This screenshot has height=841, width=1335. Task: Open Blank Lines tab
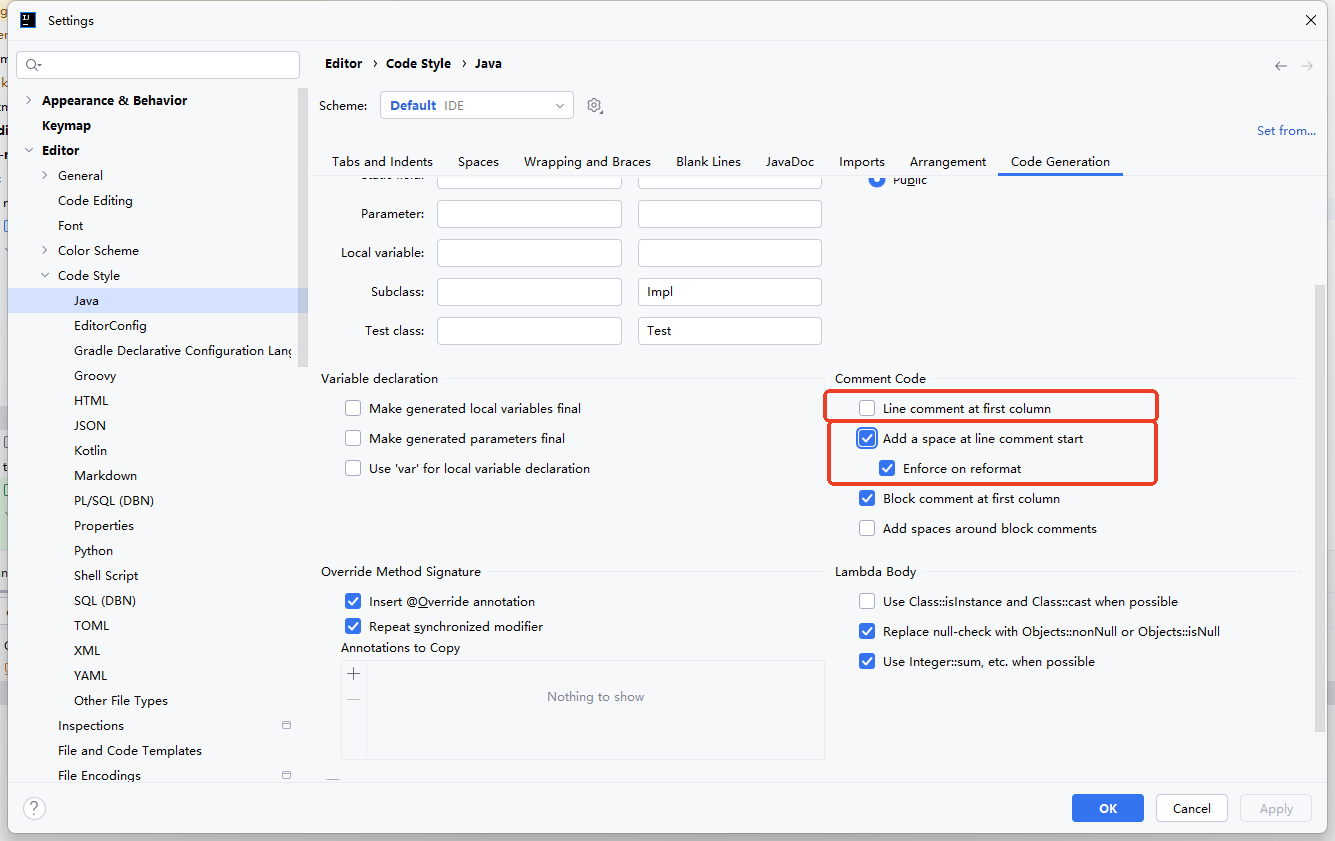(708, 161)
